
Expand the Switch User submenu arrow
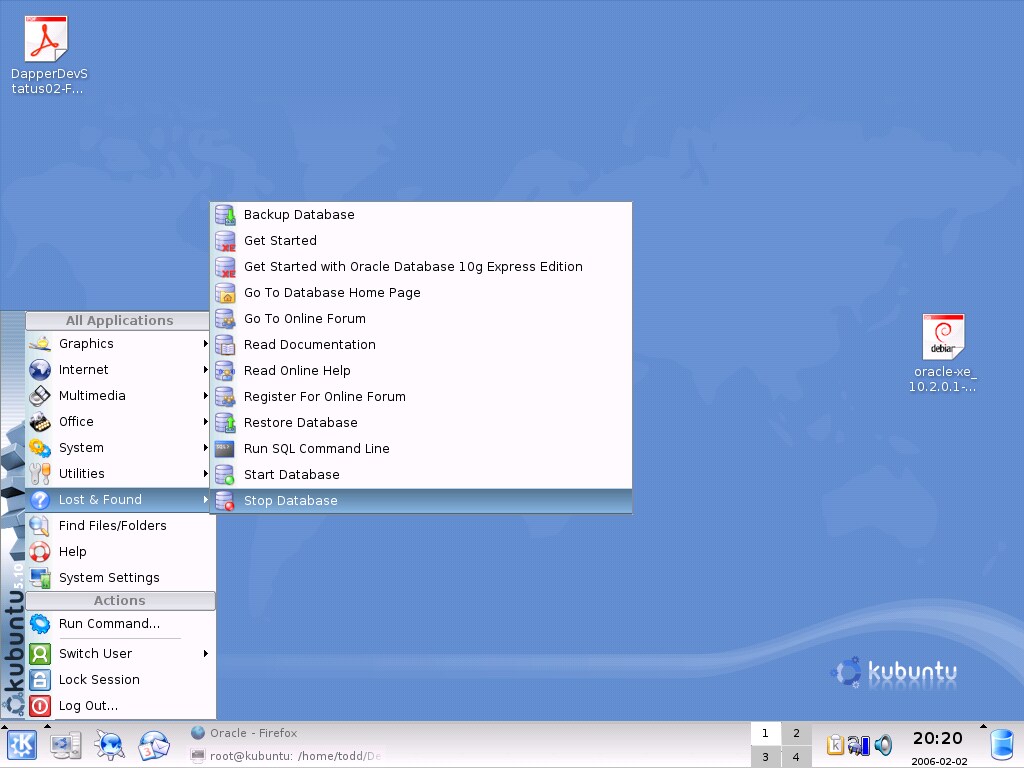[206, 654]
